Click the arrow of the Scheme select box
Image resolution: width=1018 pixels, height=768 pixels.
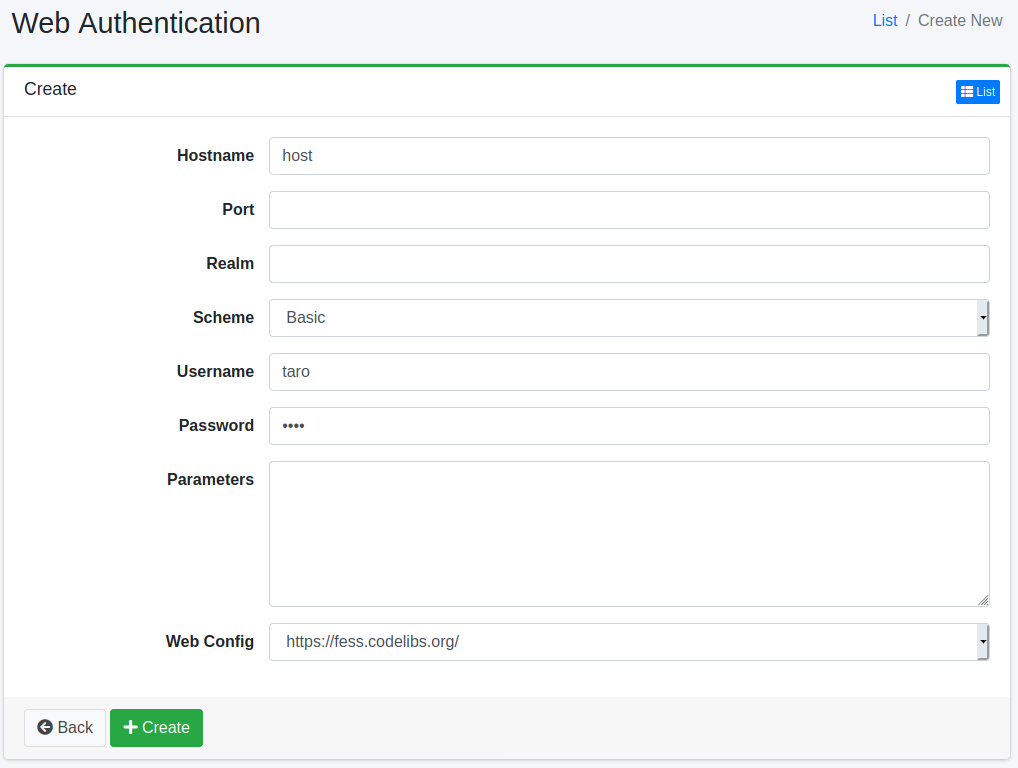coord(983,318)
